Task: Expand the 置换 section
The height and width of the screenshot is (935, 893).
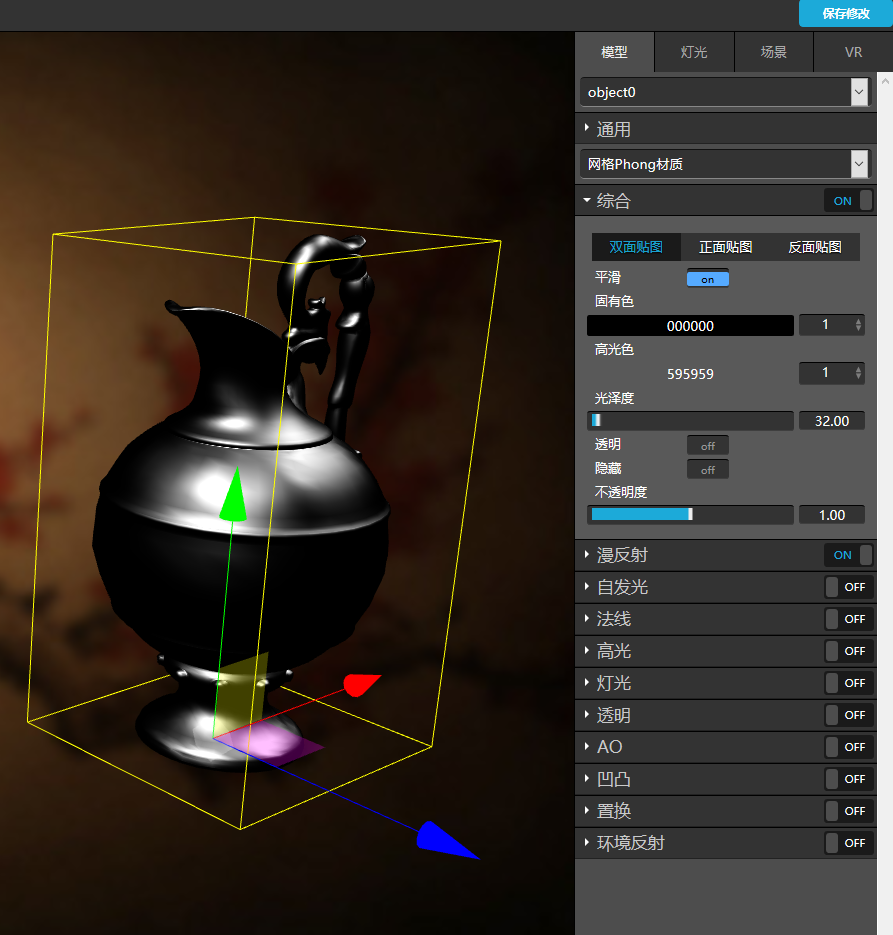Action: coord(697,811)
